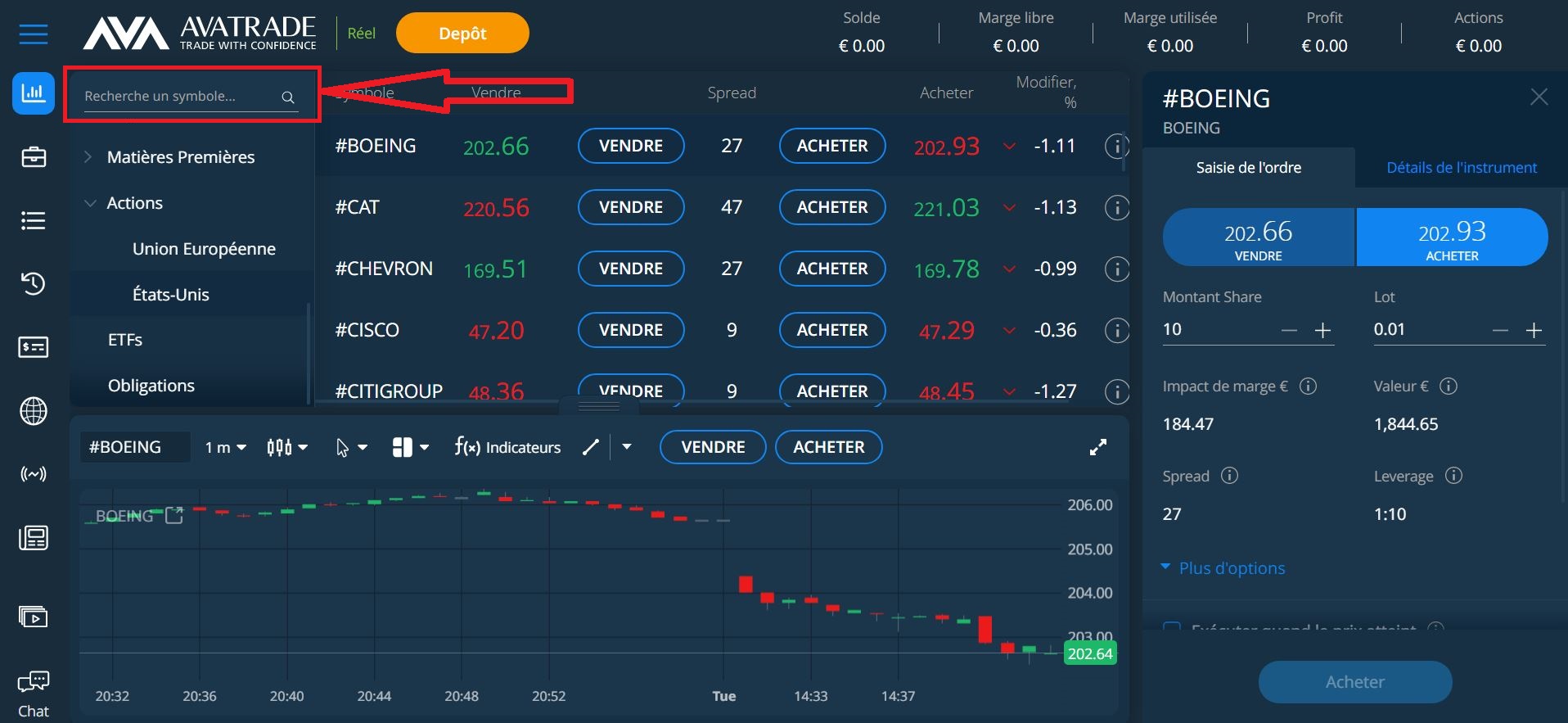Show Impact de marge info tooltip
Image resolution: width=1568 pixels, height=723 pixels.
pyautogui.click(x=1308, y=386)
